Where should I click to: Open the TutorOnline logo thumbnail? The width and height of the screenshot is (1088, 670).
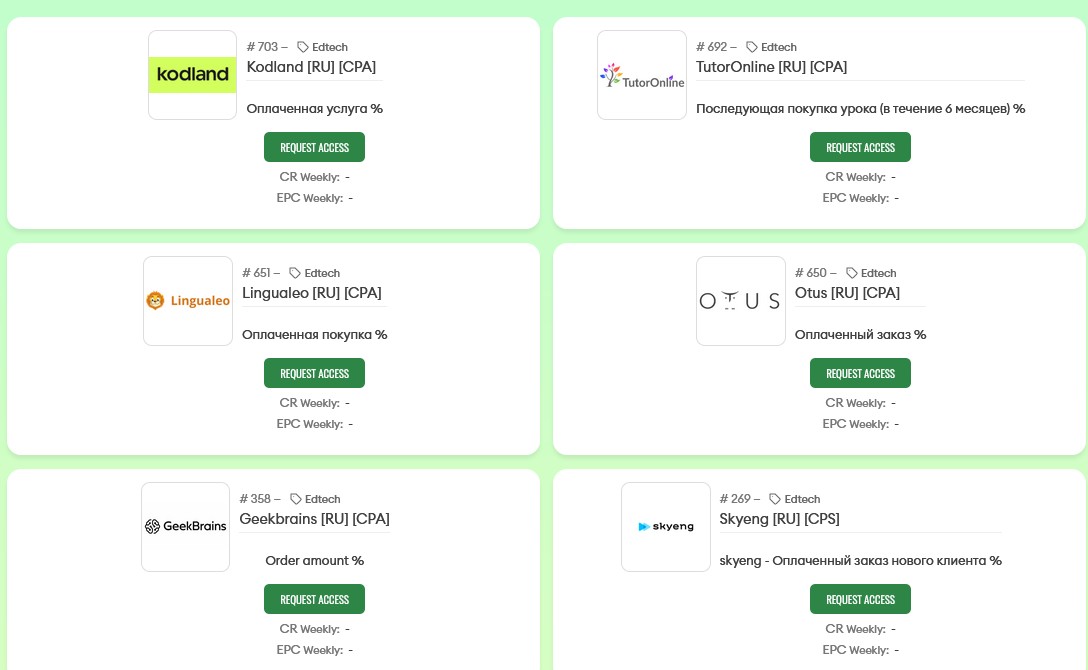(x=641, y=75)
